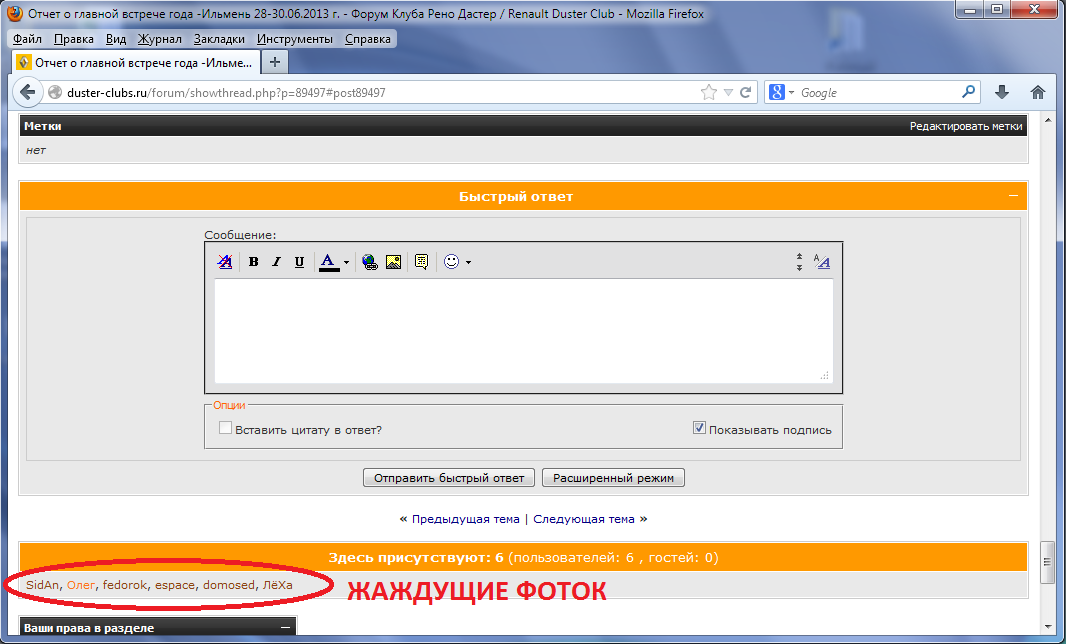Click the text color swatch 'A'
1066x644 pixels.
click(328, 262)
